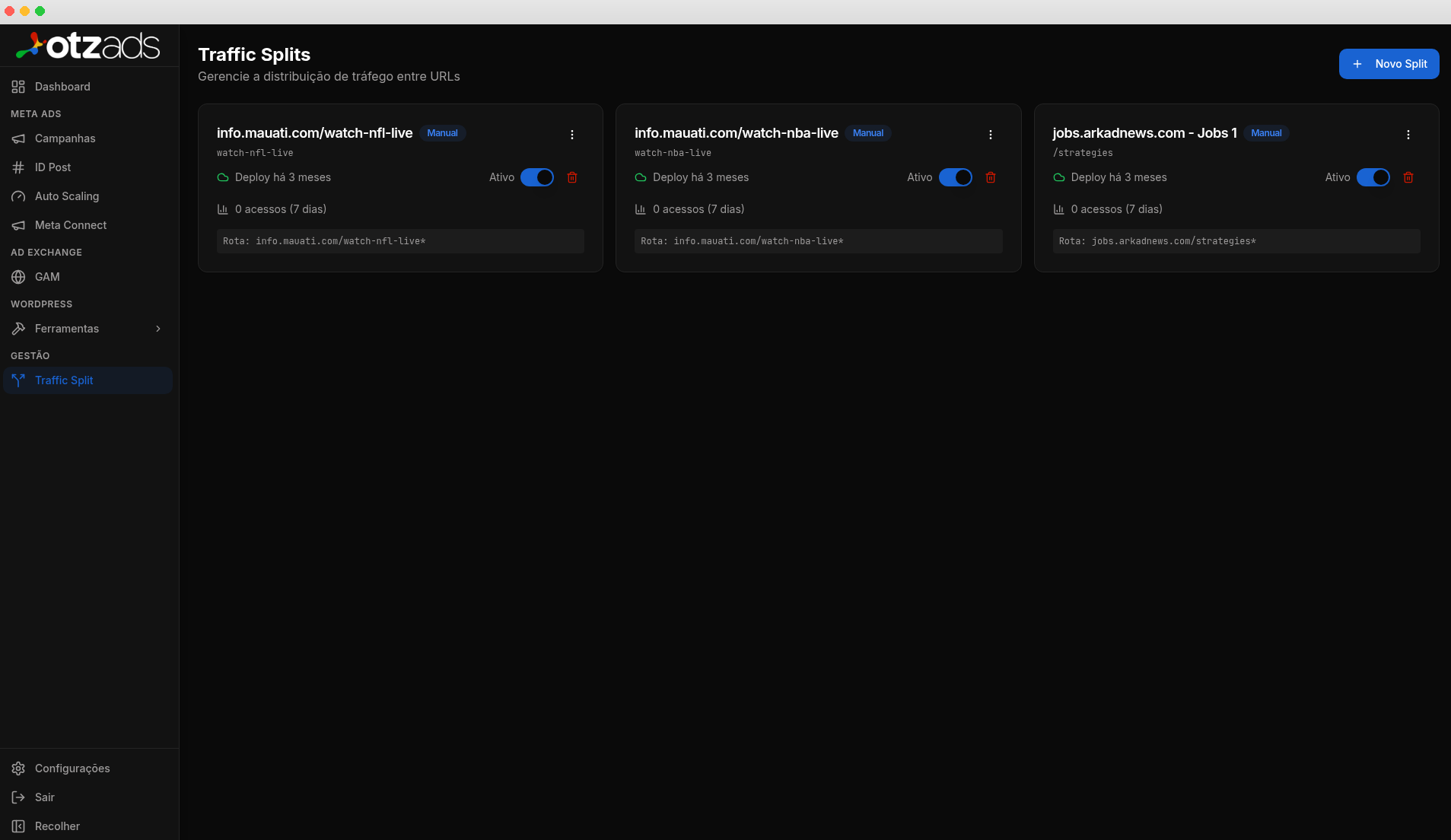1451x840 pixels.
Task: Open the three-dot menu on watch-nfl-live card
Action: [572, 135]
